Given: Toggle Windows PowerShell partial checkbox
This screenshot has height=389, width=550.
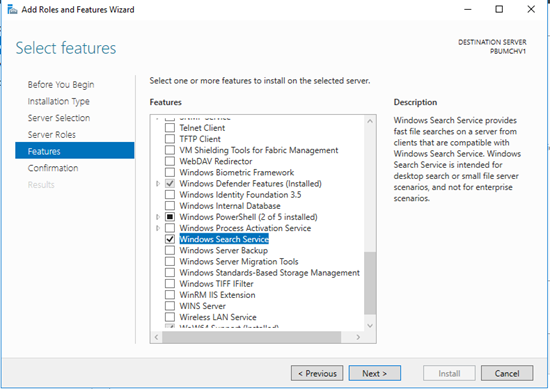Looking at the screenshot, I should click(x=170, y=217).
